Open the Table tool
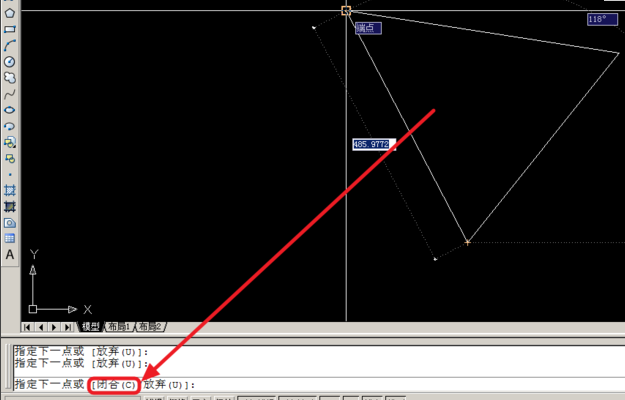 10,238
